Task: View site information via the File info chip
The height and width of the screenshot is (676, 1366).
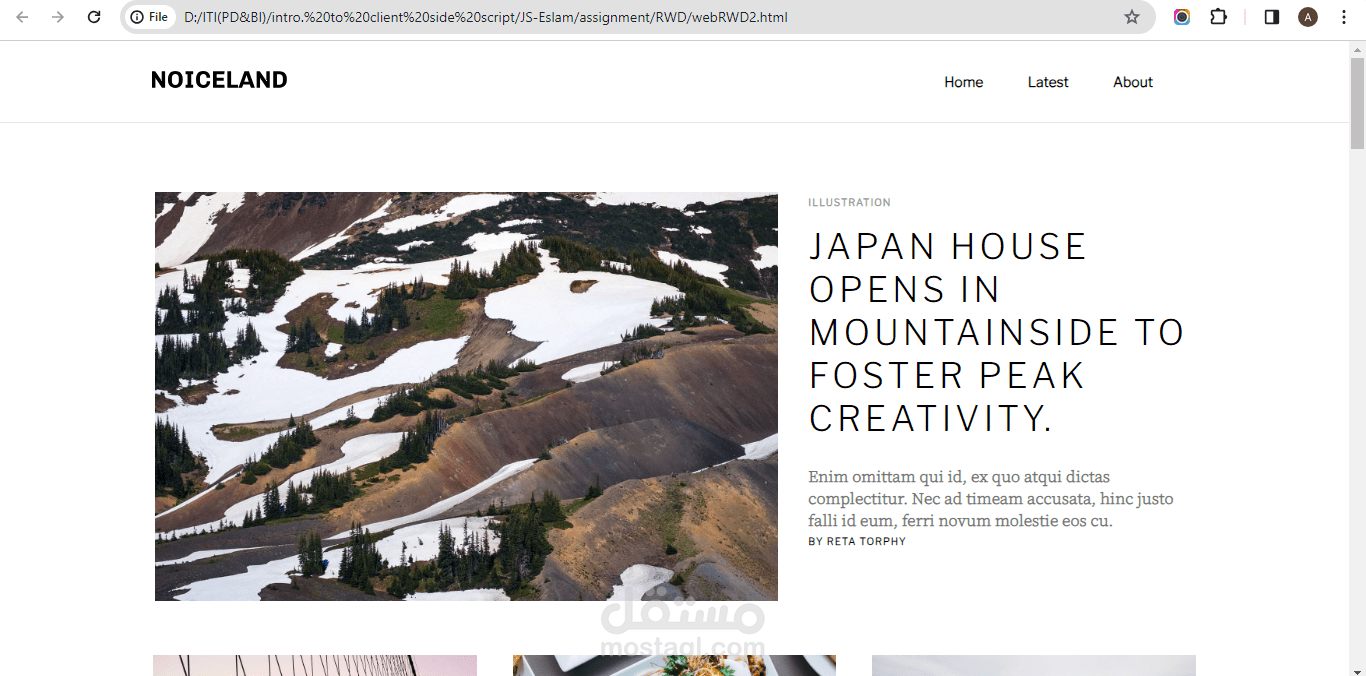Action: click(x=150, y=17)
